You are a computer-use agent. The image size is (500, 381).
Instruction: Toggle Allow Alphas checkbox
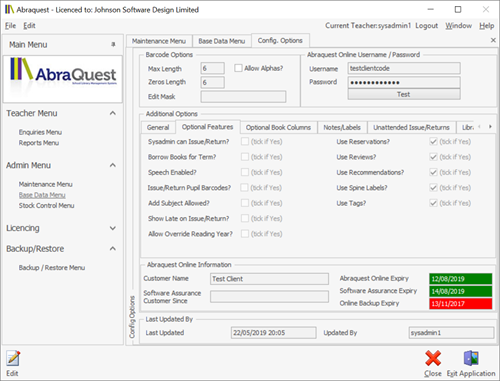(x=238, y=68)
